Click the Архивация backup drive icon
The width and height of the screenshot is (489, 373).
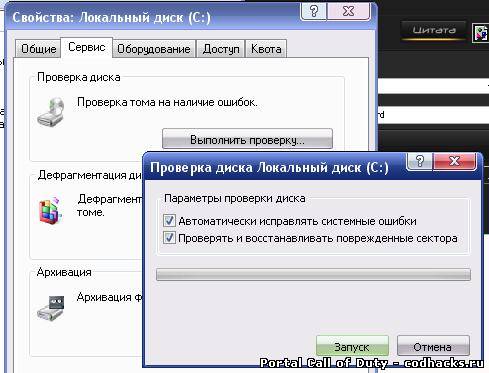coord(51,308)
